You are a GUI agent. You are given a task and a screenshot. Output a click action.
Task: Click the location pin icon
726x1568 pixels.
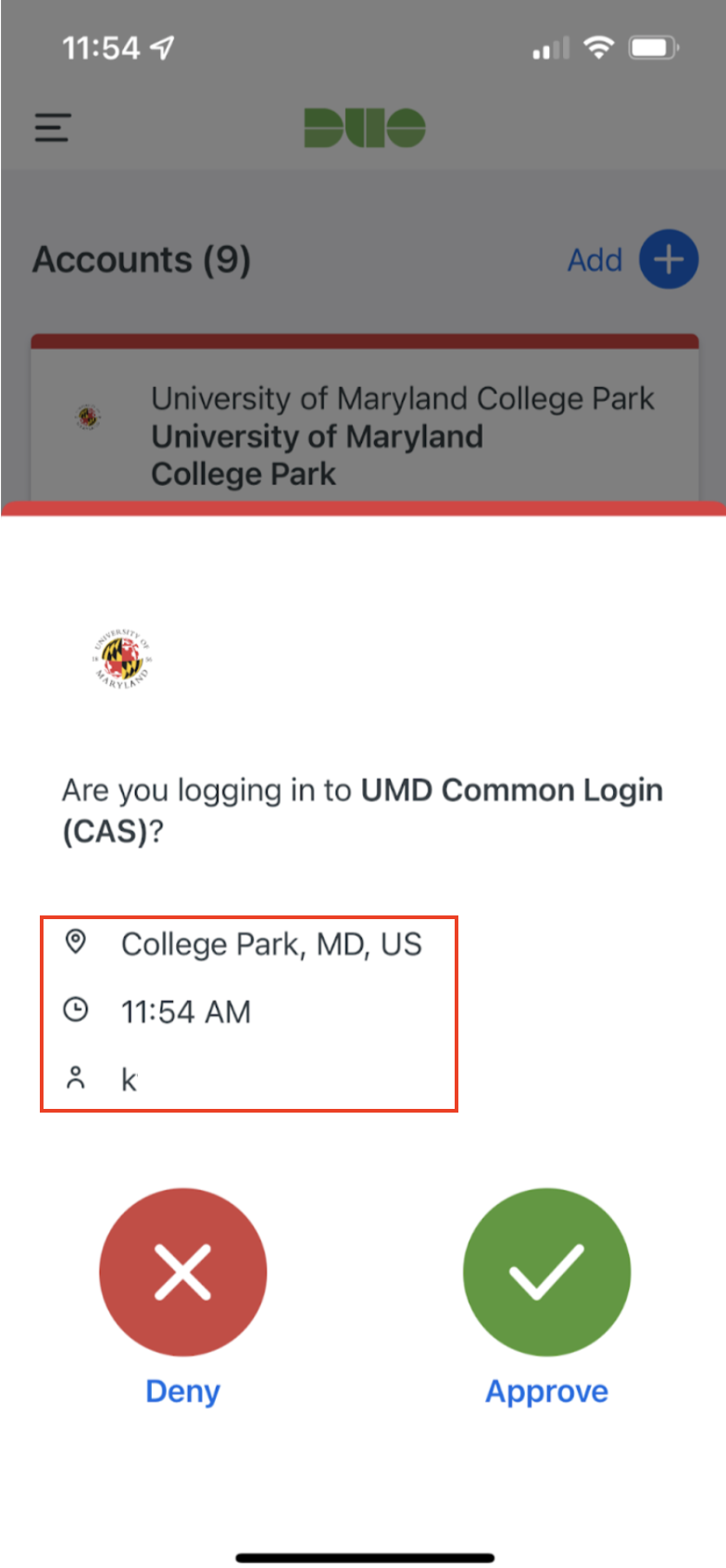[77, 942]
